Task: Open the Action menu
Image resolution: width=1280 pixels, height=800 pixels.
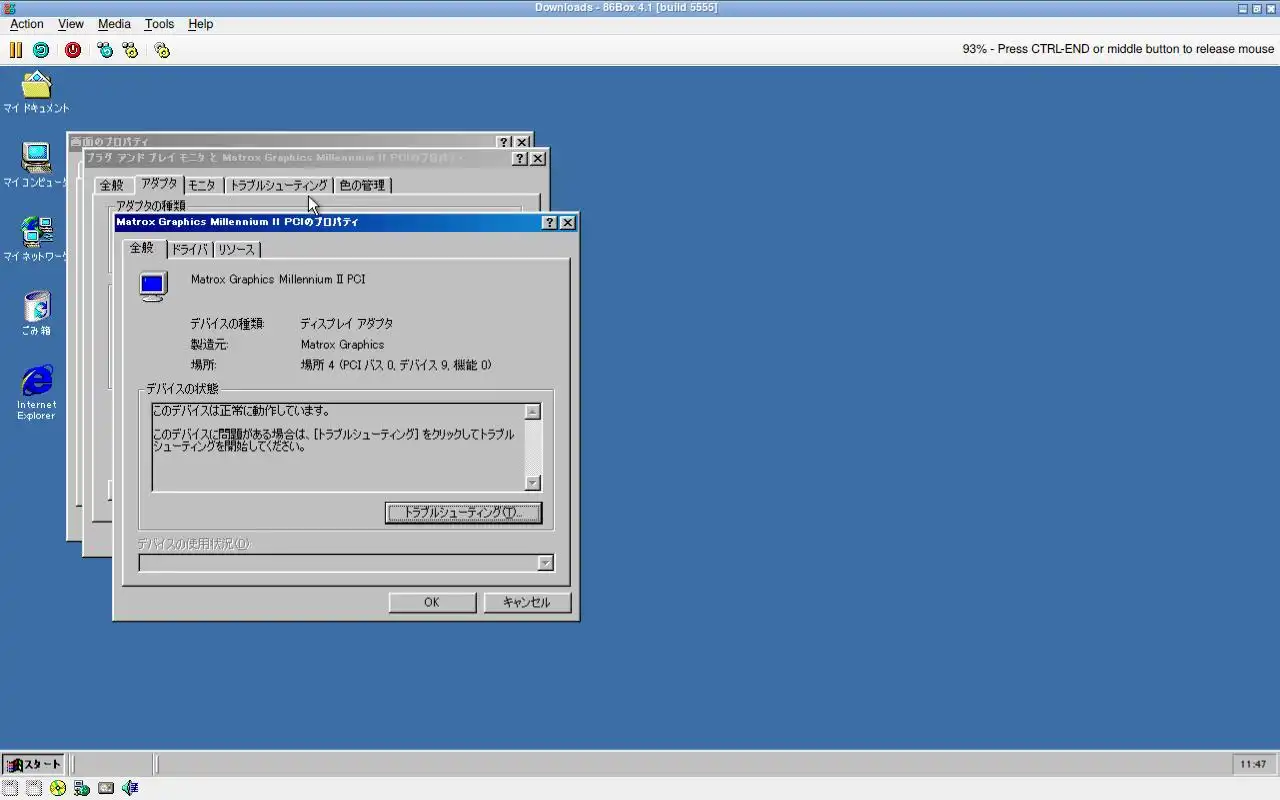Action: (27, 24)
